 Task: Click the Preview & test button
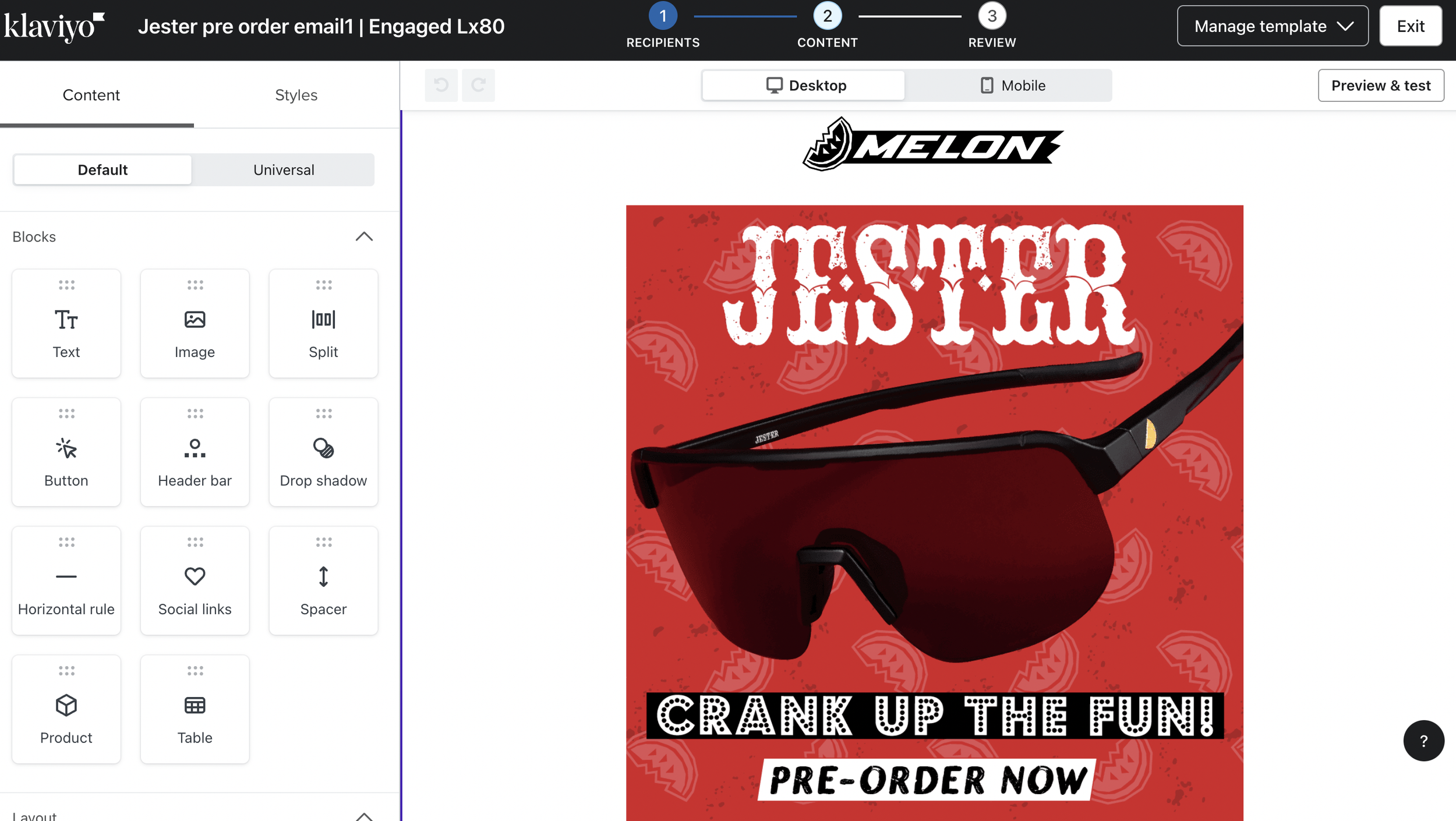pos(1381,86)
